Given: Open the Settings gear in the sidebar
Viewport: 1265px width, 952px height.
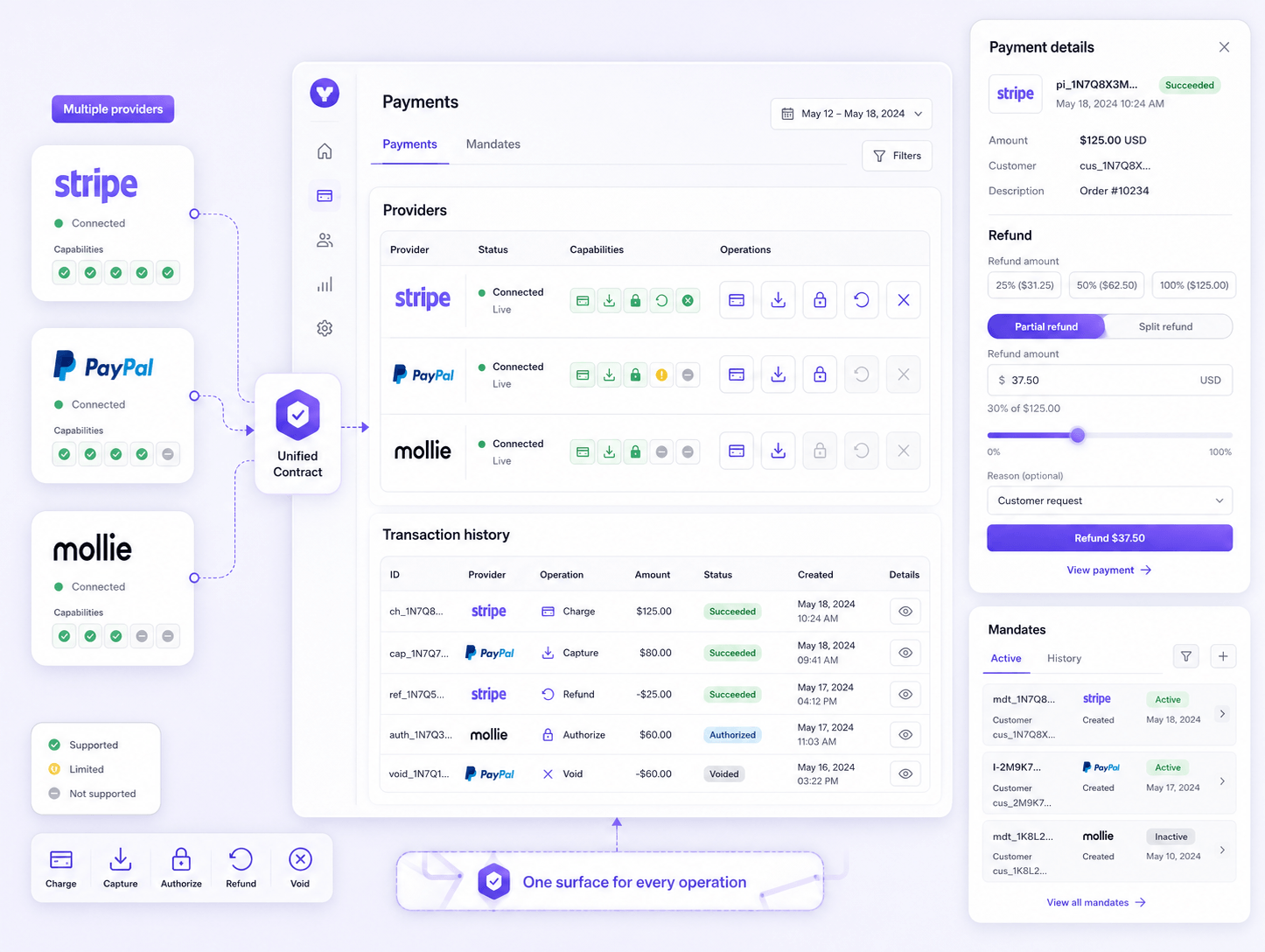Looking at the screenshot, I should (x=325, y=328).
